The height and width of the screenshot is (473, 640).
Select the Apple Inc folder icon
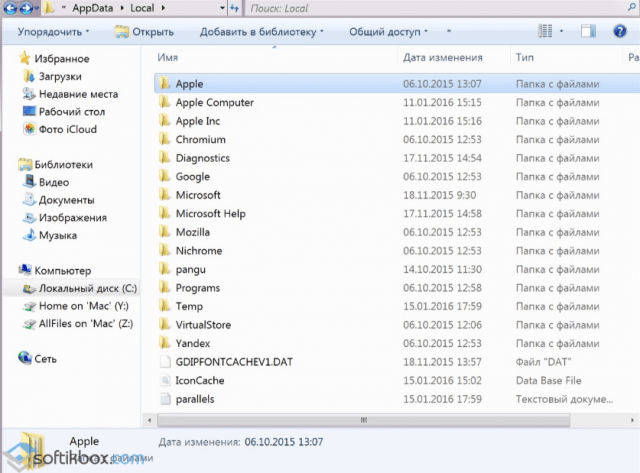(x=164, y=121)
